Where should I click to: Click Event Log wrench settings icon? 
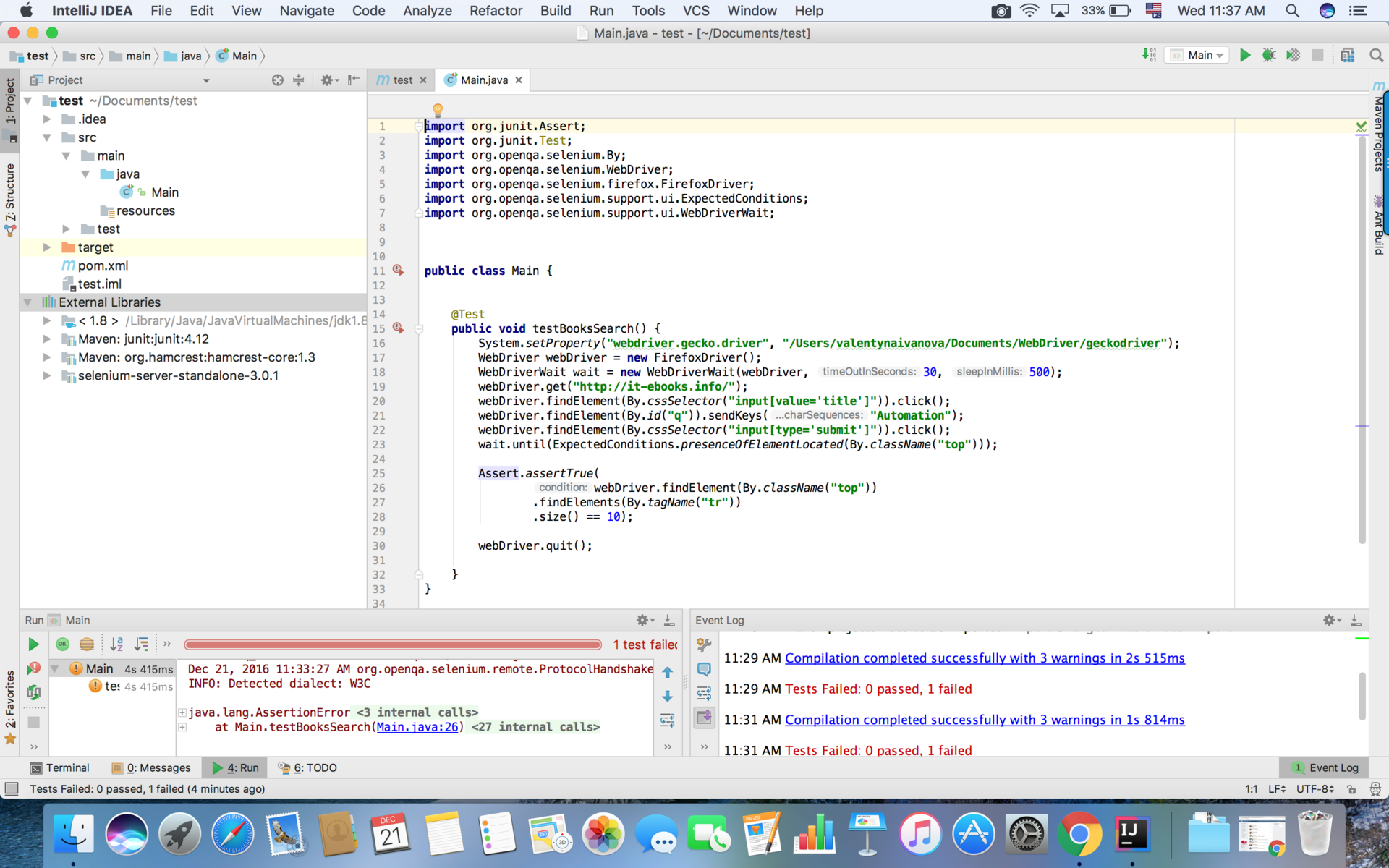(x=704, y=644)
